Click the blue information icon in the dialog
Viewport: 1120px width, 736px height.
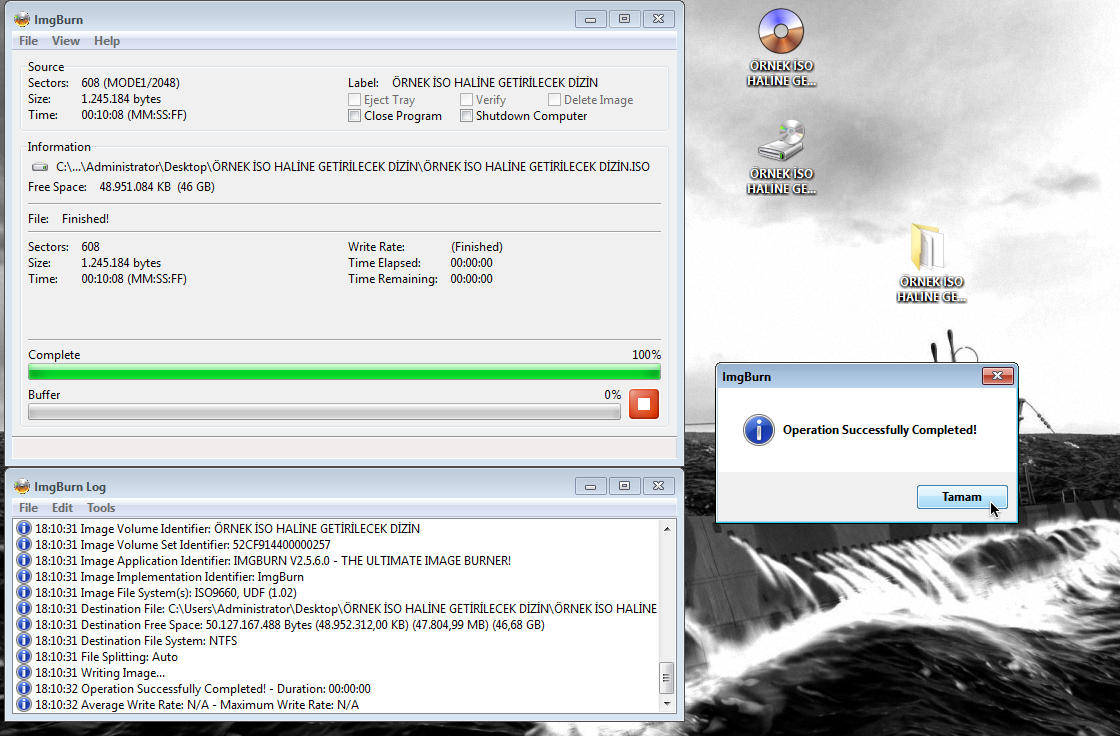(x=759, y=430)
